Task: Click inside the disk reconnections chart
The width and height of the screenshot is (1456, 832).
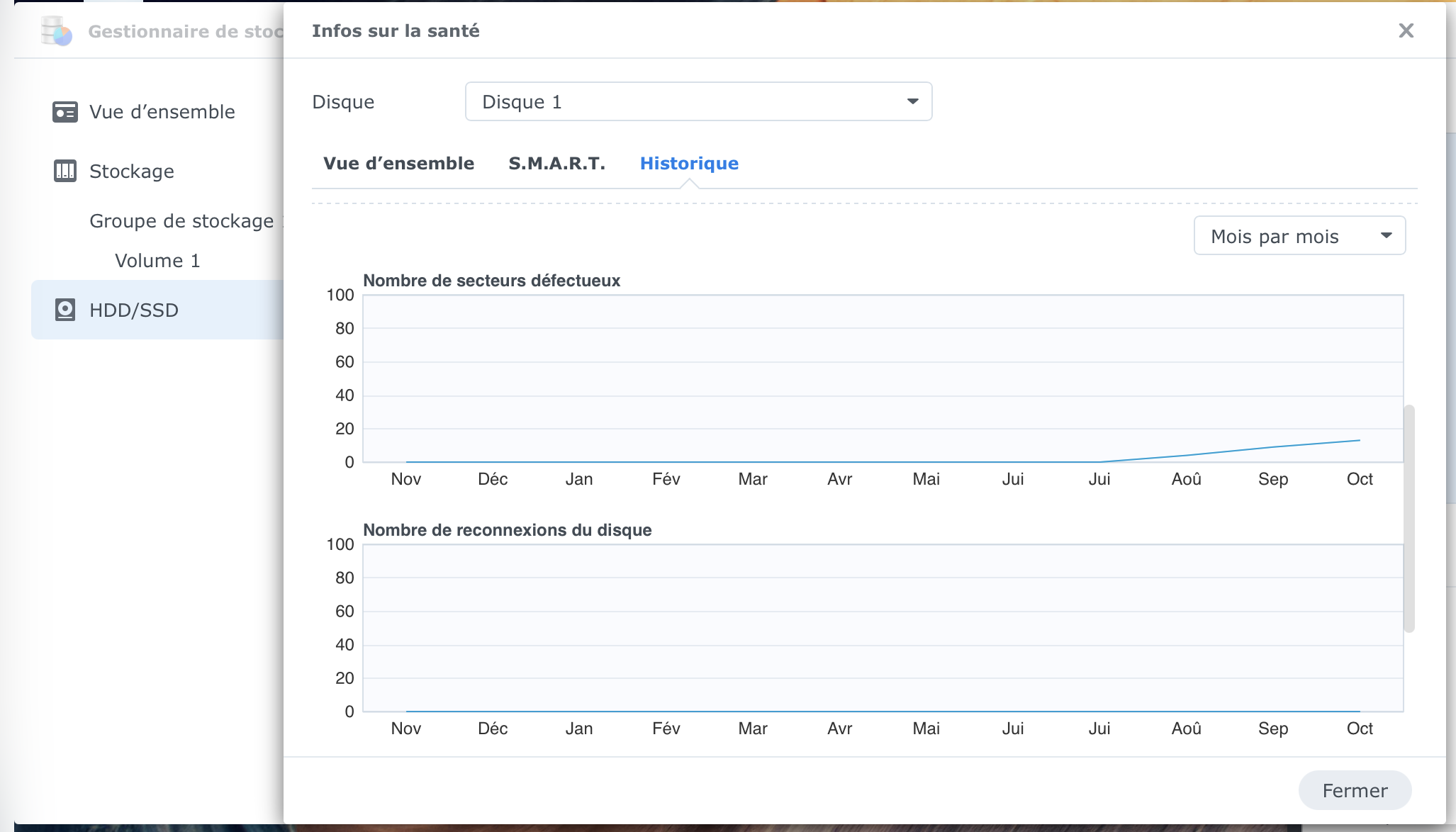Action: (883, 627)
